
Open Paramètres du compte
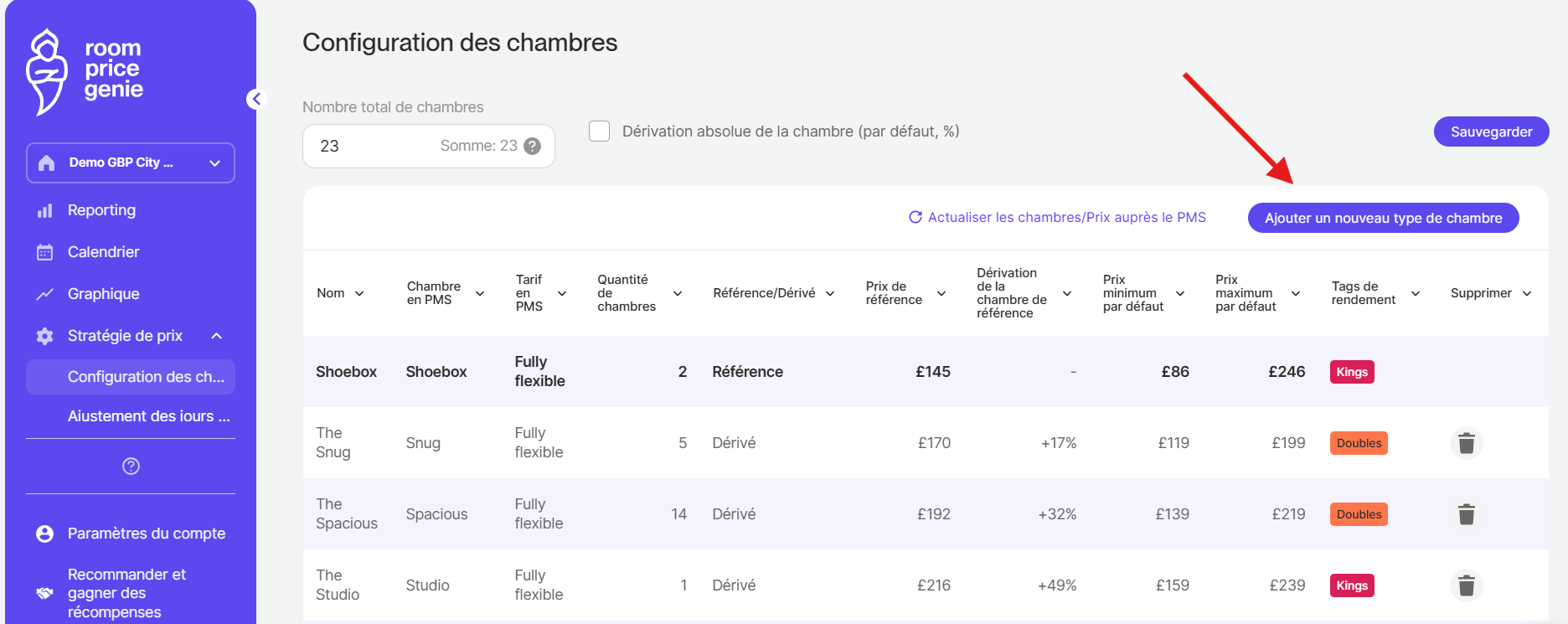point(146,534)
